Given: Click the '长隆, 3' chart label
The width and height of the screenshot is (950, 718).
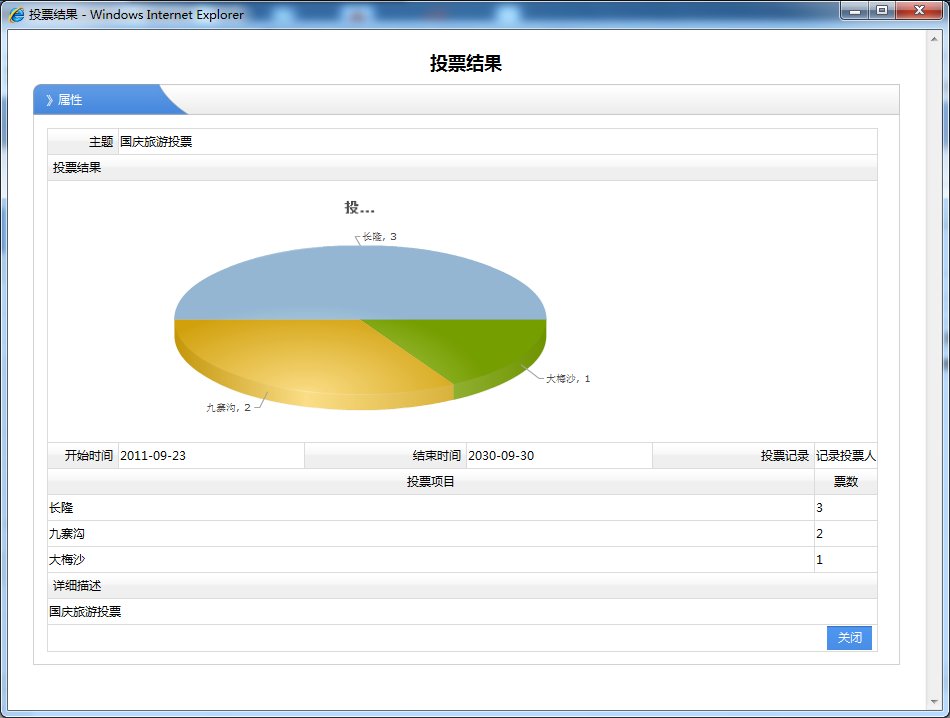Looking at the screenshot, I should [x=379, y=237].
